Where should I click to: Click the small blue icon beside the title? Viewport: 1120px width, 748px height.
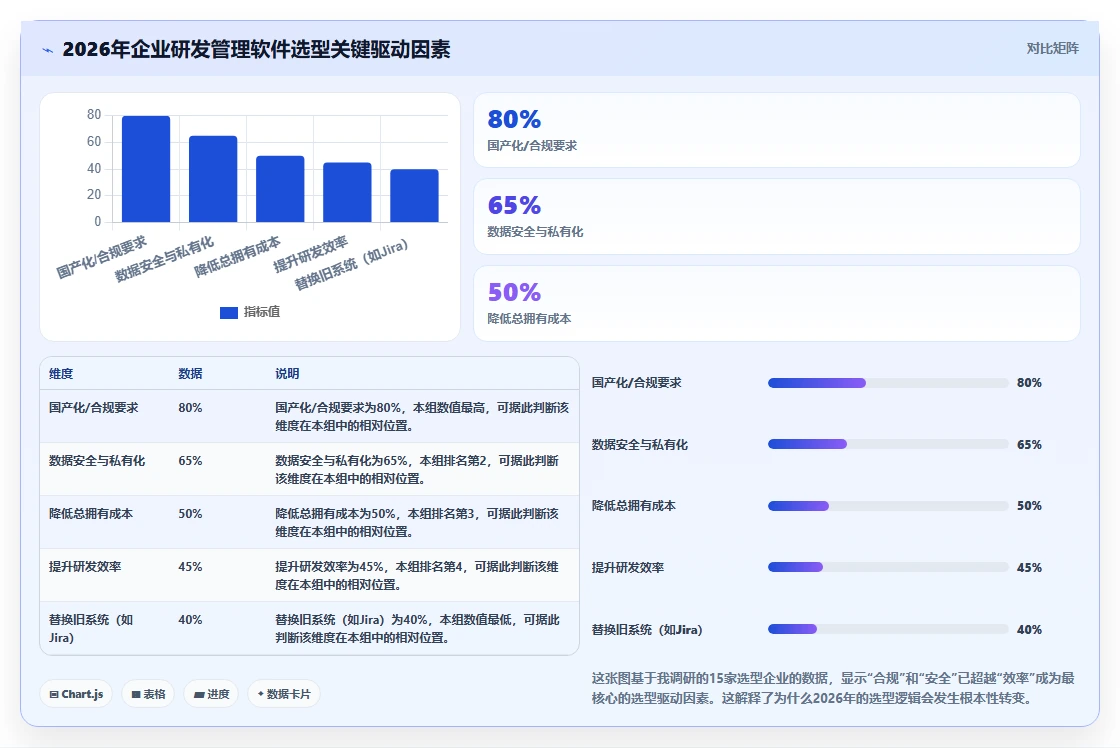(x=48, y=50)
